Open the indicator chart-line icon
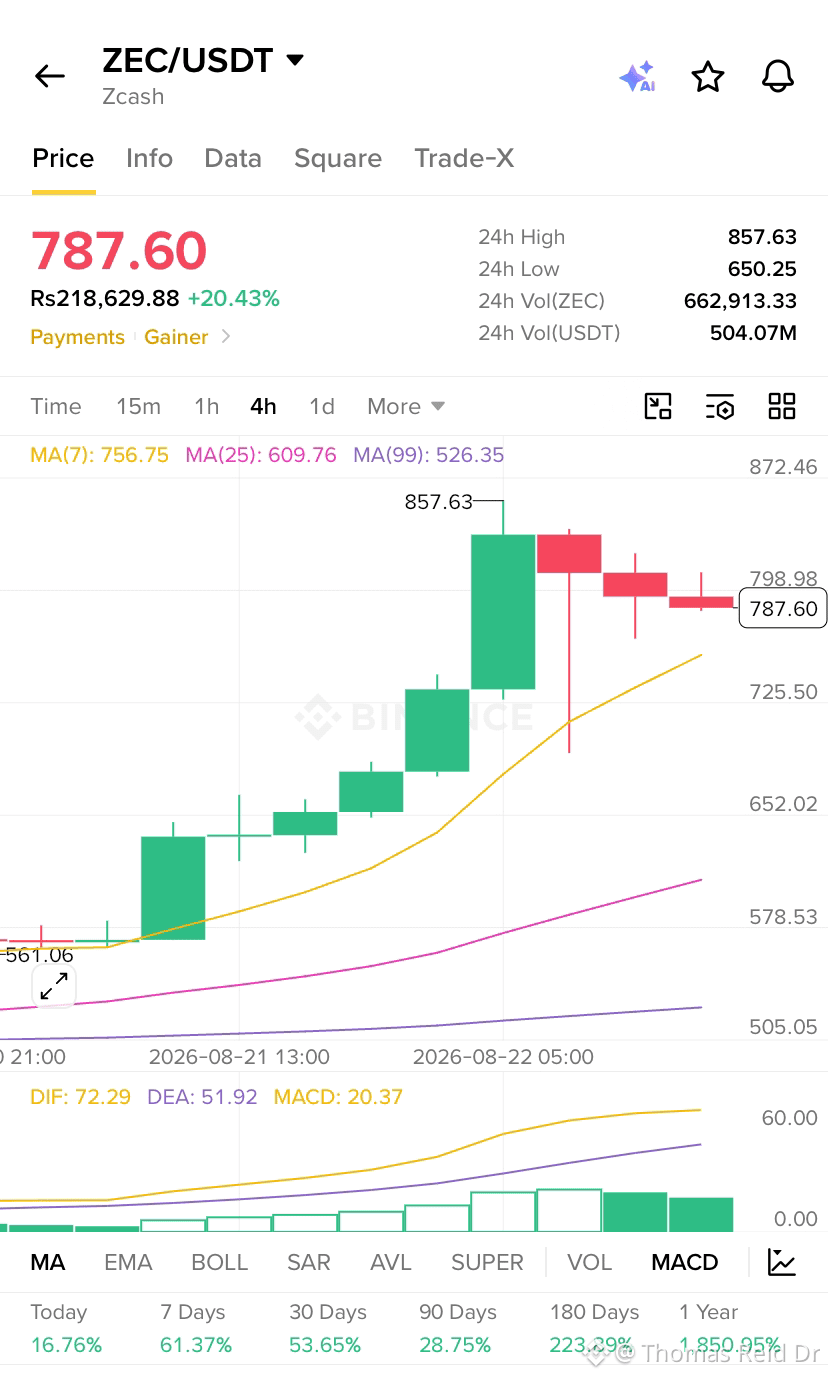Viewport: 828px width, 1378px height. (x=782, y=1262)
